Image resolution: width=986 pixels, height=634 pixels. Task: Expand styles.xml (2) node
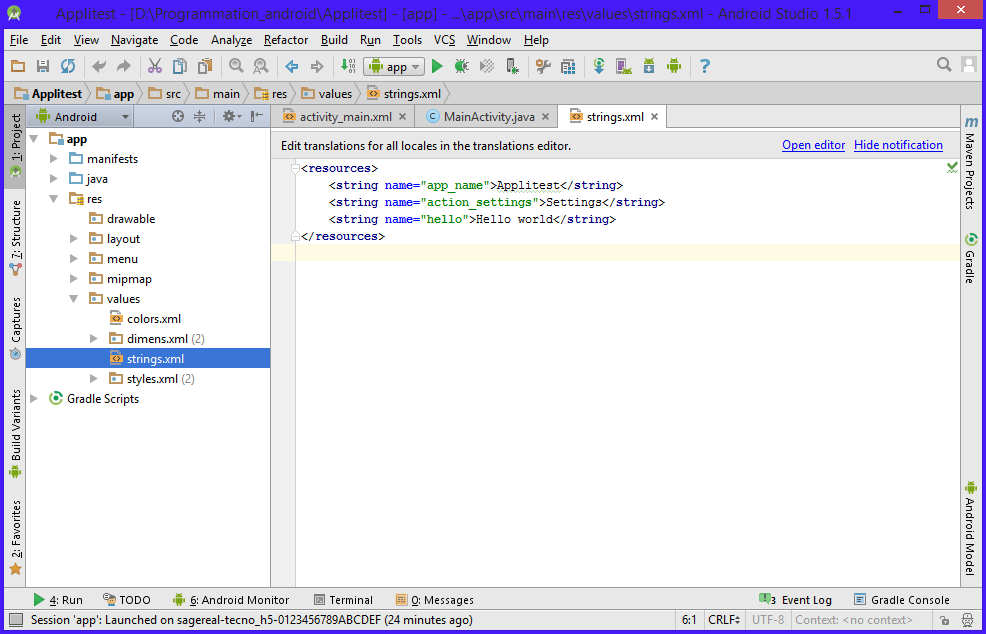click(x=94, y=379)
